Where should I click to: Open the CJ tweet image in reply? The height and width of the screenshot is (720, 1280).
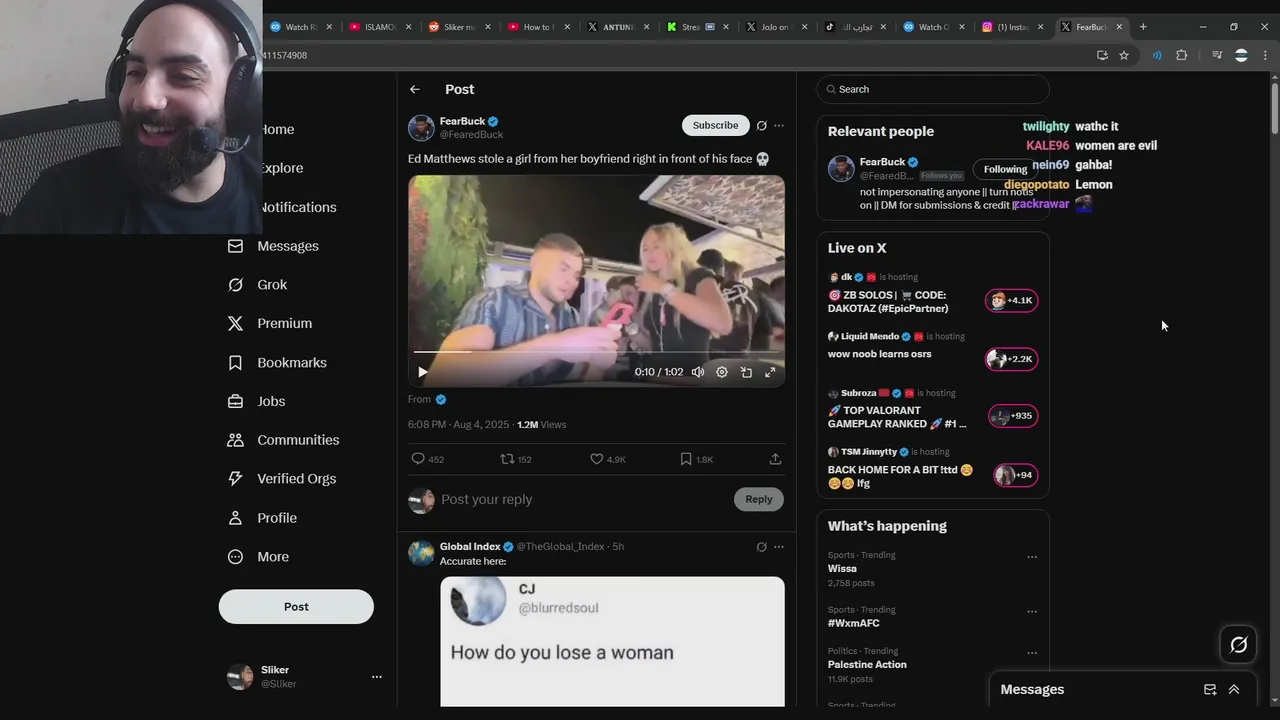(612, 641)
